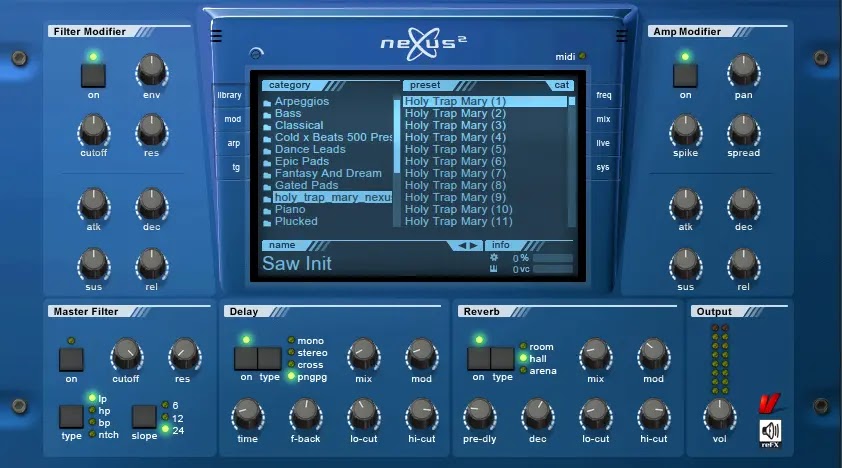Open the Gated Pads category

[x=307, y=185]
